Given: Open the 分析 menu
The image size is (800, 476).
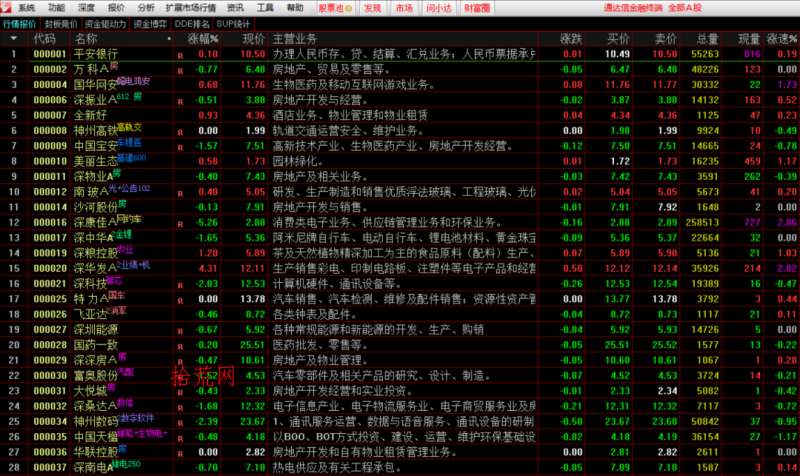Looking at the screenshot, I should (146, 8).
